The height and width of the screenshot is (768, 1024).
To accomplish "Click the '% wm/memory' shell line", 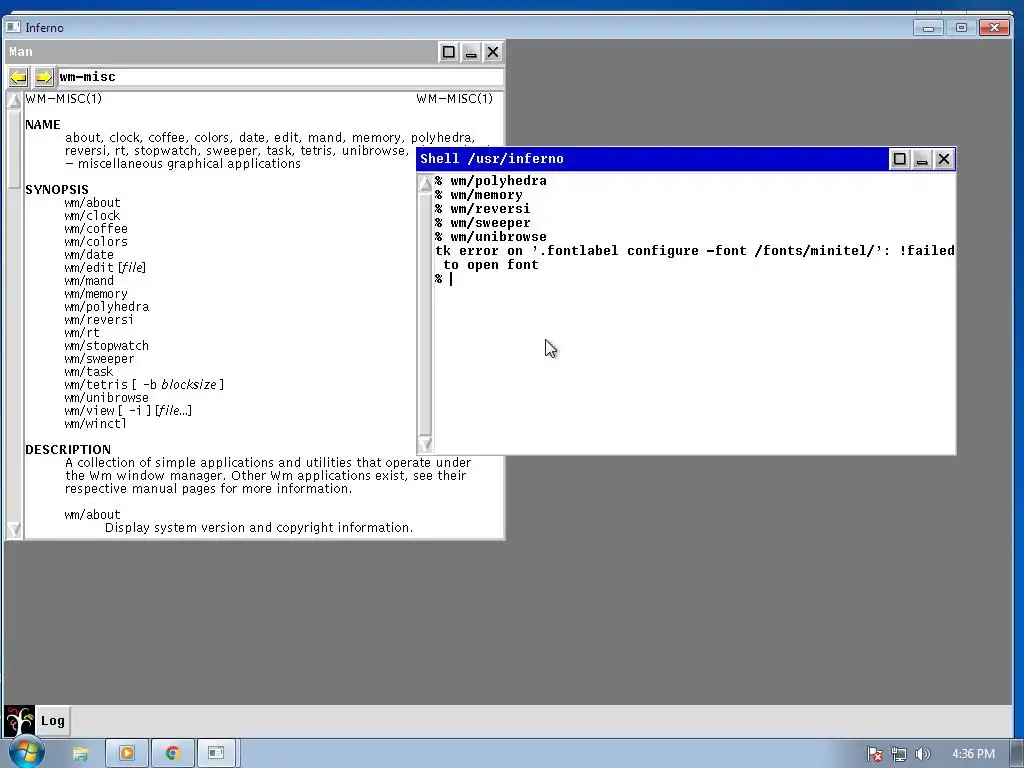I will pos(479,195).
